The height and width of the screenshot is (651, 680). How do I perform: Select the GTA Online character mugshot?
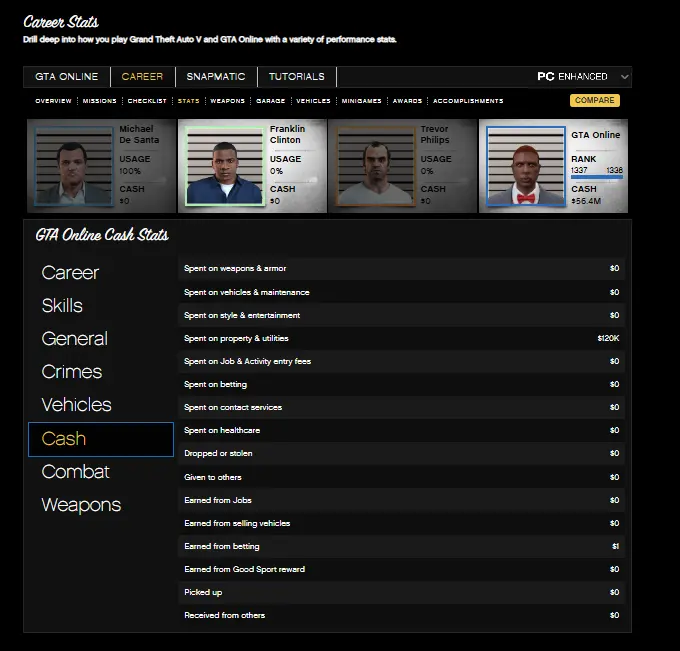526,166
